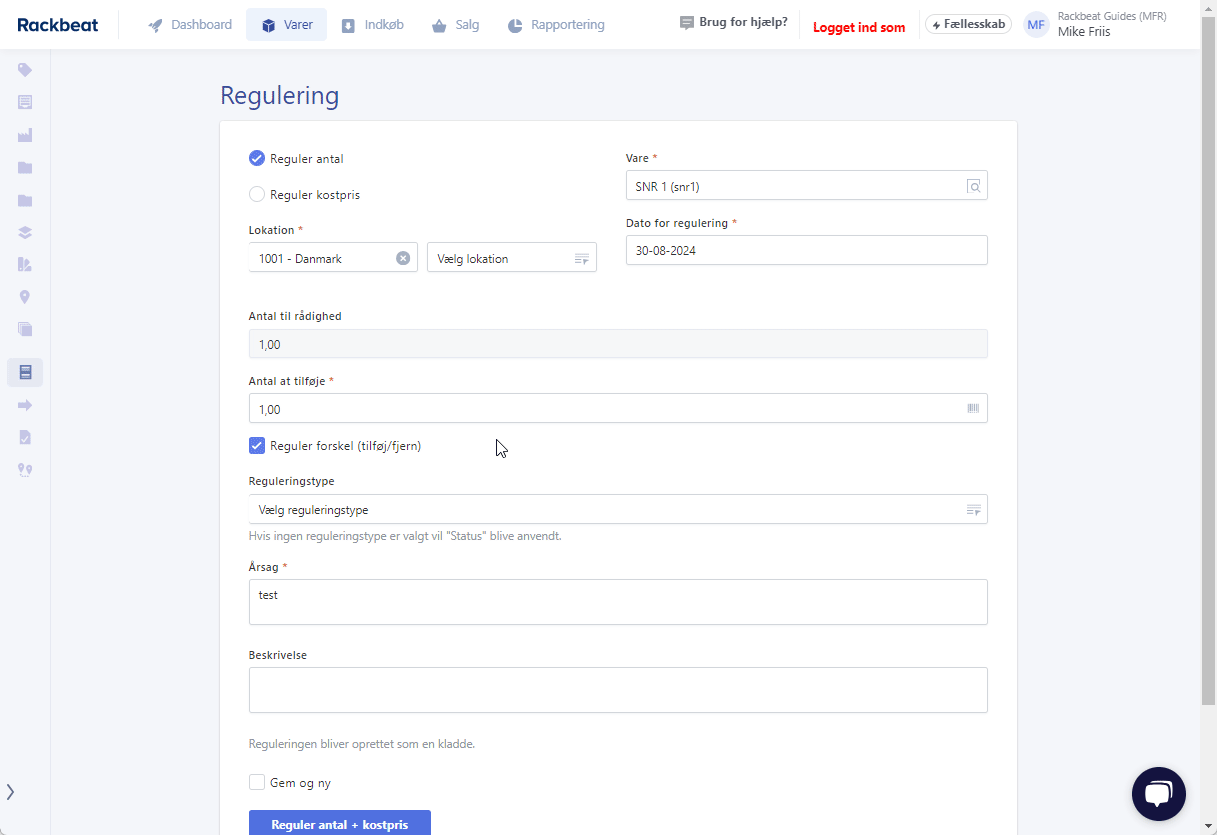
Task: Click the stacked layers sidebar icon
Action: coord(25,232)
